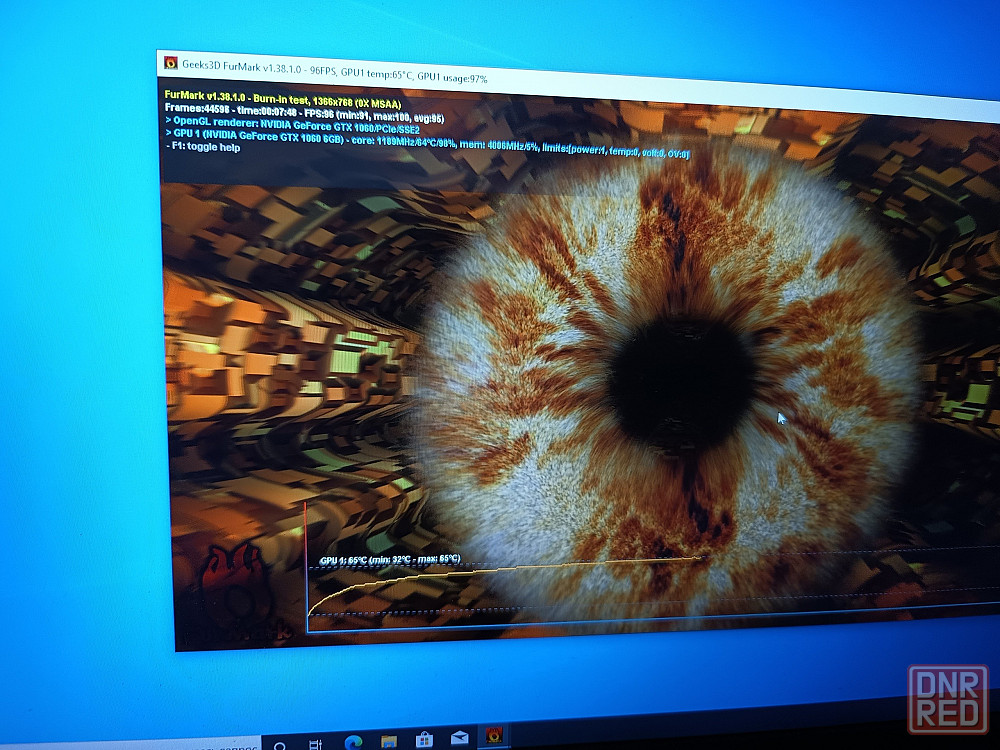Click the FurMark window title bar text

pos(335,71)
